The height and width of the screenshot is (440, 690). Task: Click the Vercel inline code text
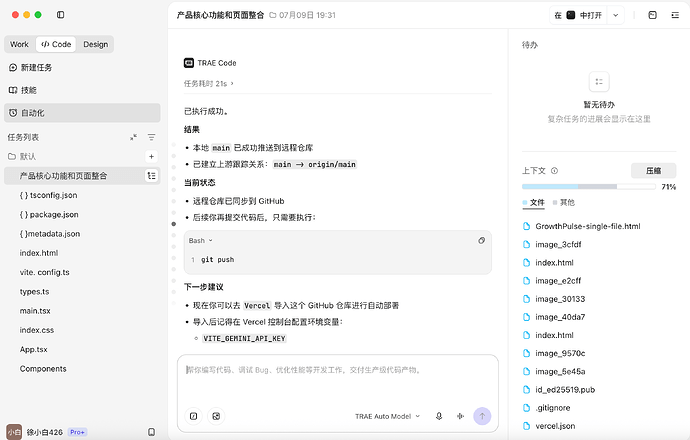257,306
